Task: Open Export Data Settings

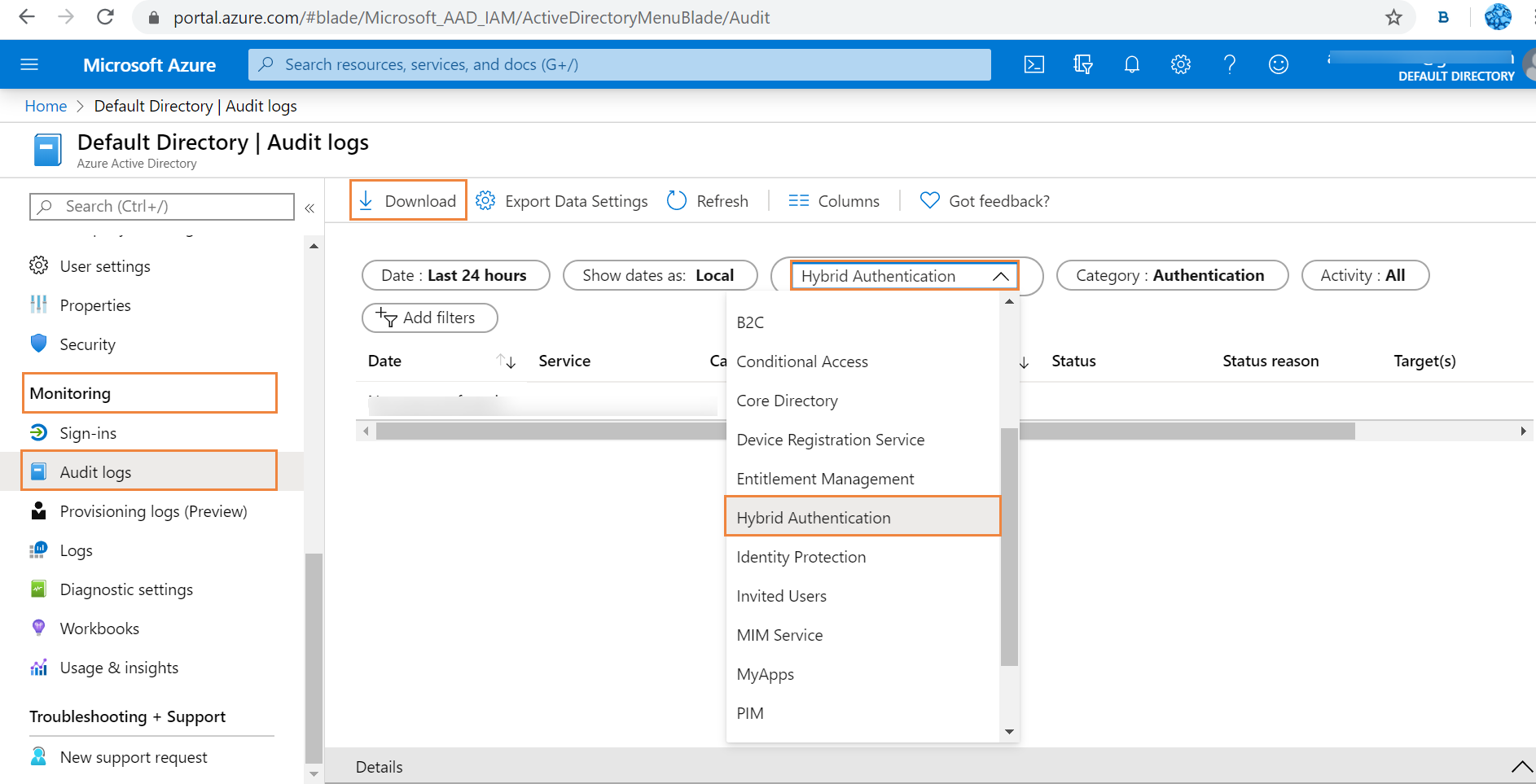Action: click(x=562, y=200)
